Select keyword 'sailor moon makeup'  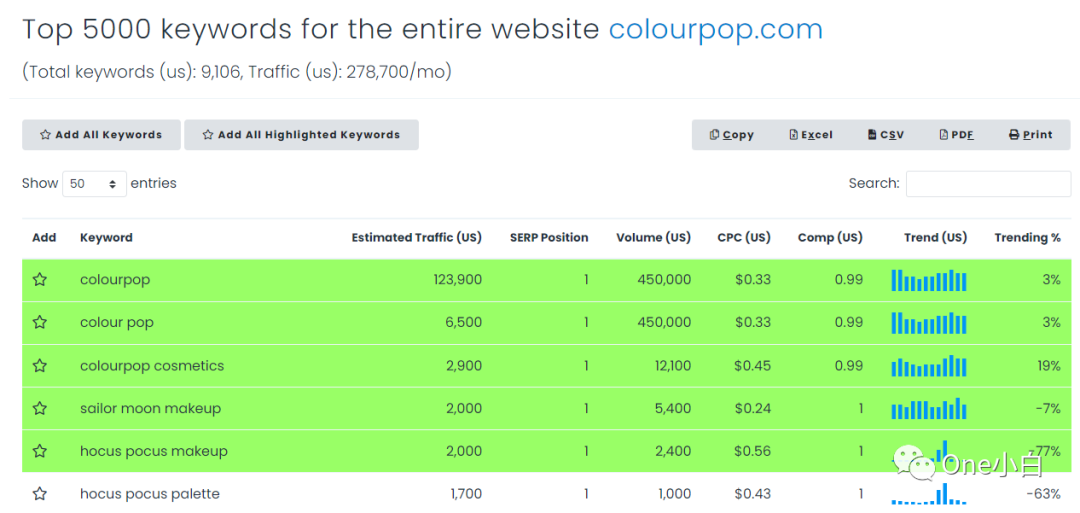(x=150, y=408)
